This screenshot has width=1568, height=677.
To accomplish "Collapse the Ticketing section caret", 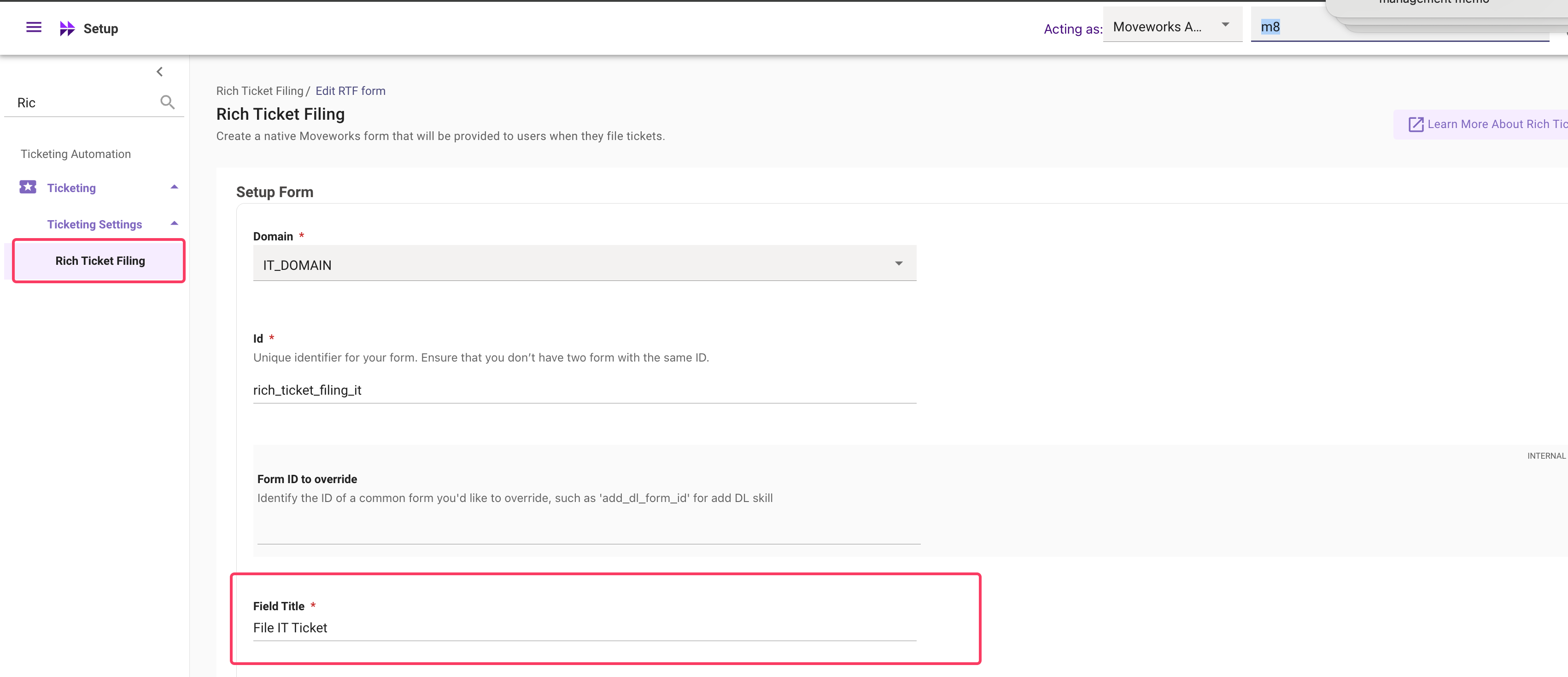I will tap(174, 187).
